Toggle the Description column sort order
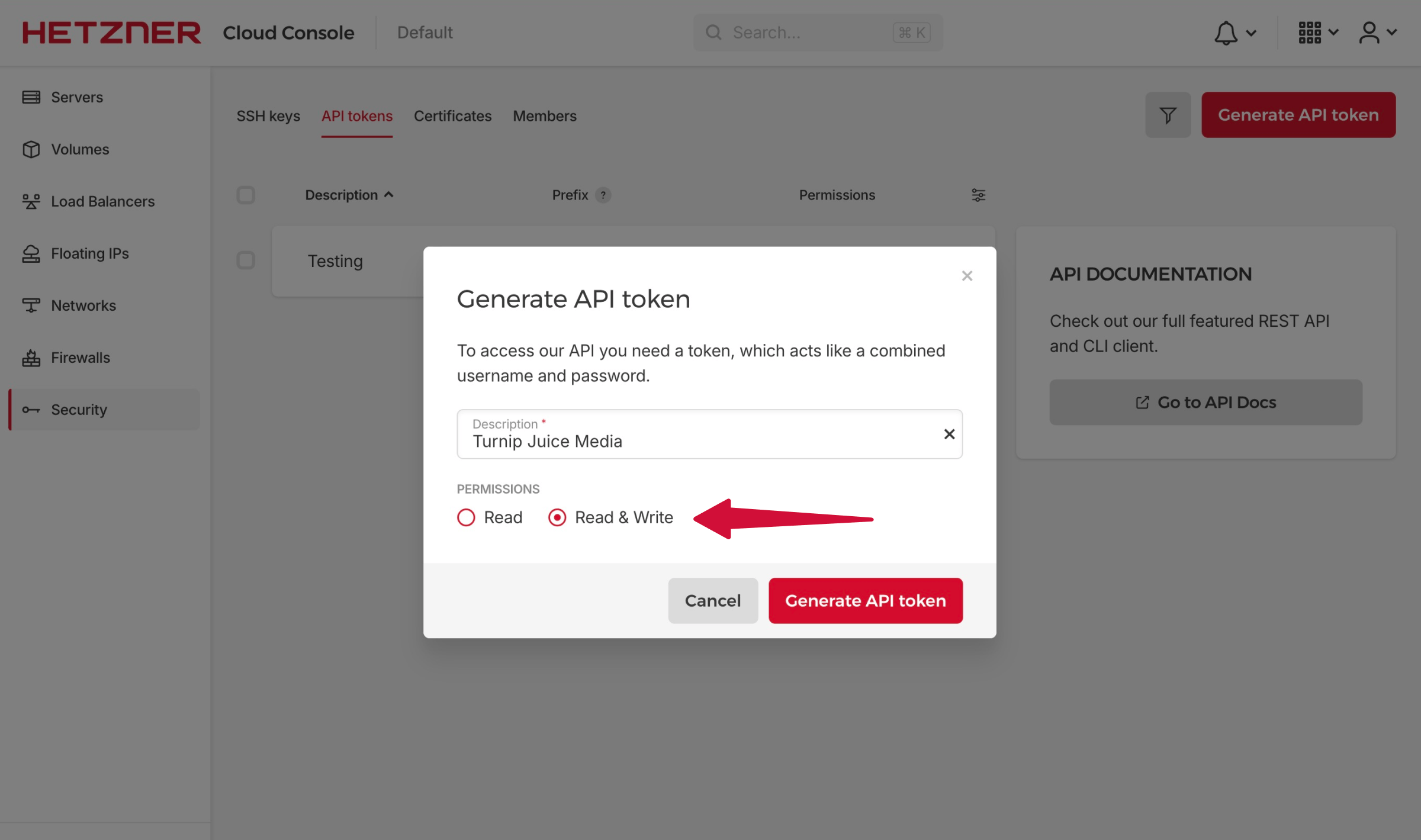1421x840 pixels. tap(388, 194)
